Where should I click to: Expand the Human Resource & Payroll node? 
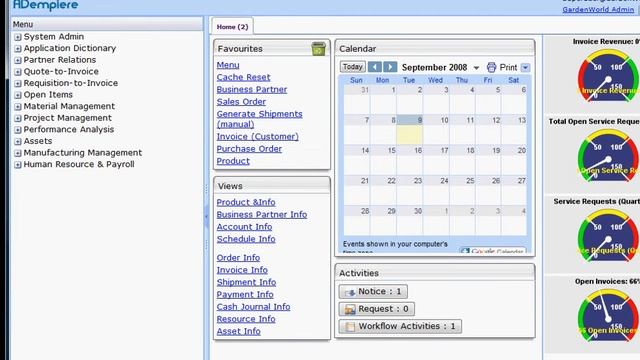(18, 165)
